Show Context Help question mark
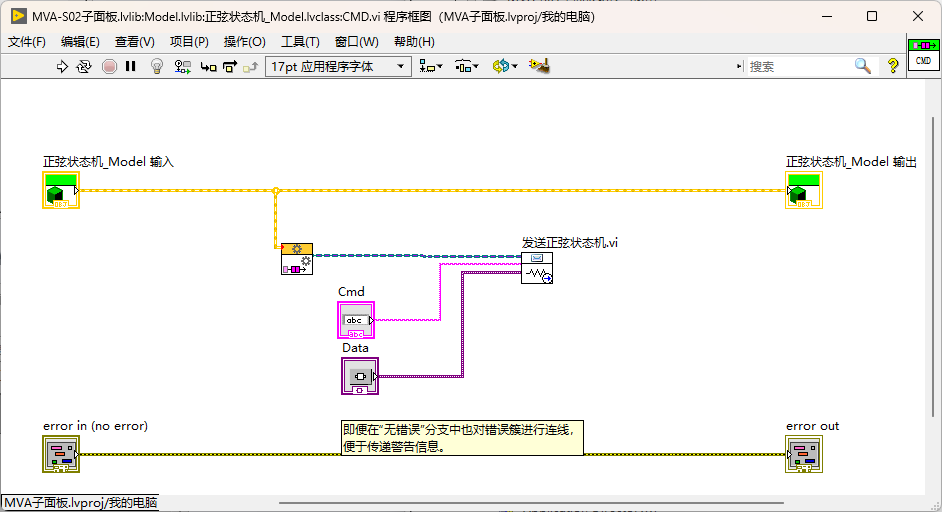Viewport: 942px width, 512px height. (893, 66)
